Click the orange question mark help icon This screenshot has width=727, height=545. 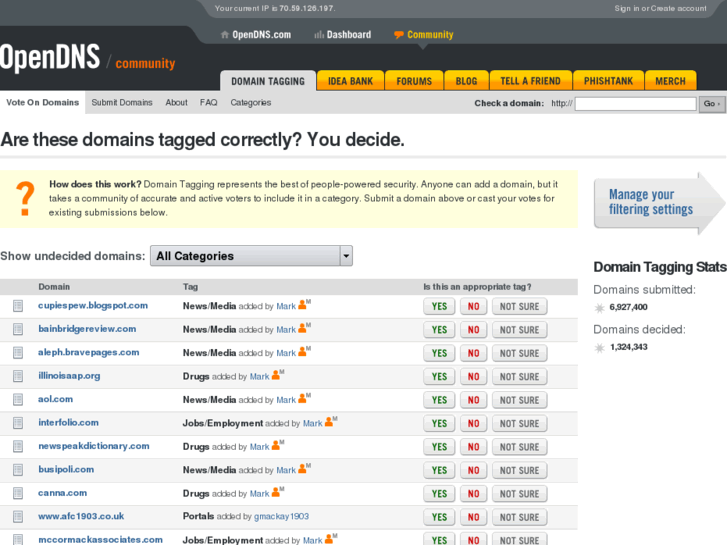[x=25, y=199]
